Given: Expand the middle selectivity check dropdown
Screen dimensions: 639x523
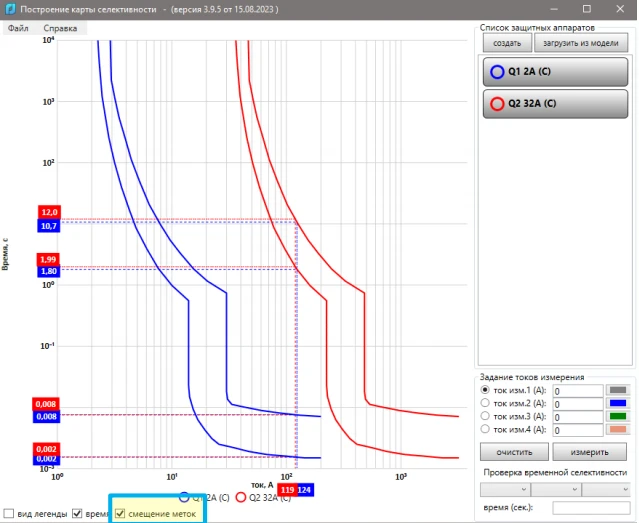Looking at the screenshot, I should click(x=555, y=490).
